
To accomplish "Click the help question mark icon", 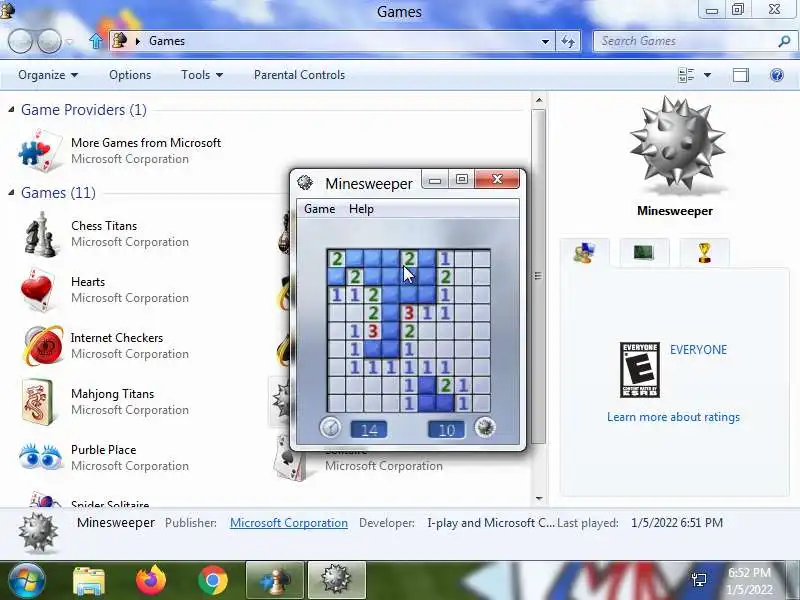I will 777,76.
